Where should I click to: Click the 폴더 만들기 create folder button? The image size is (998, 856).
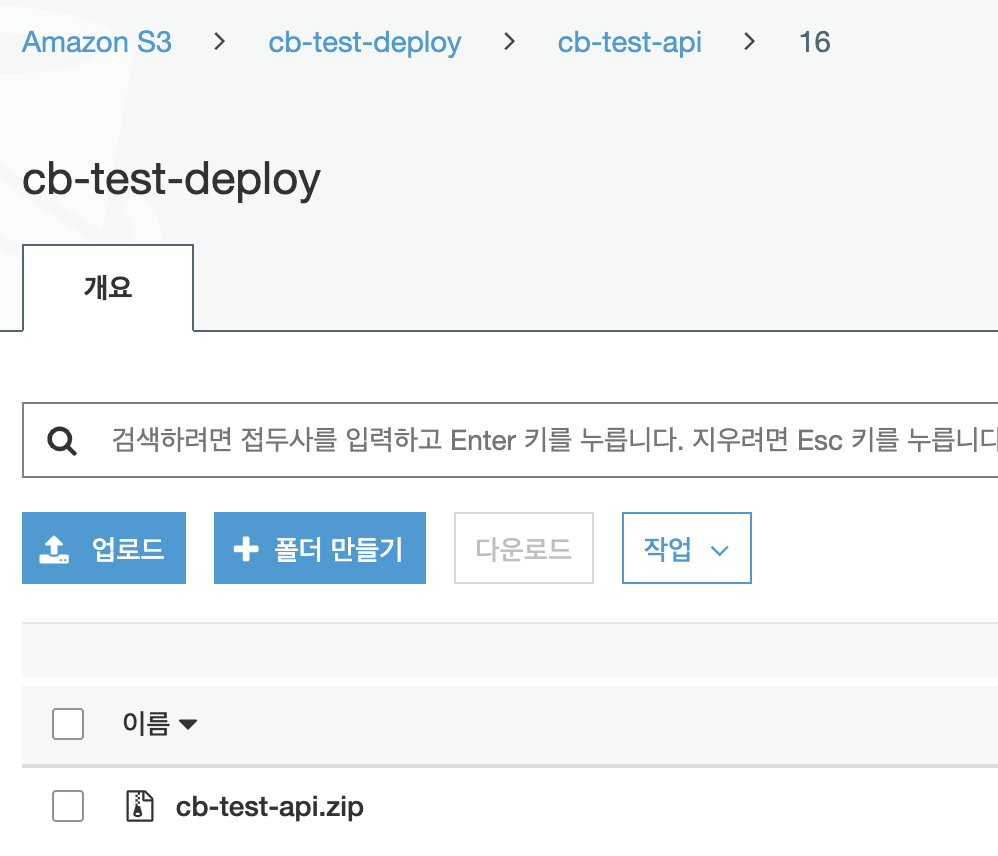tap(320, 548)
